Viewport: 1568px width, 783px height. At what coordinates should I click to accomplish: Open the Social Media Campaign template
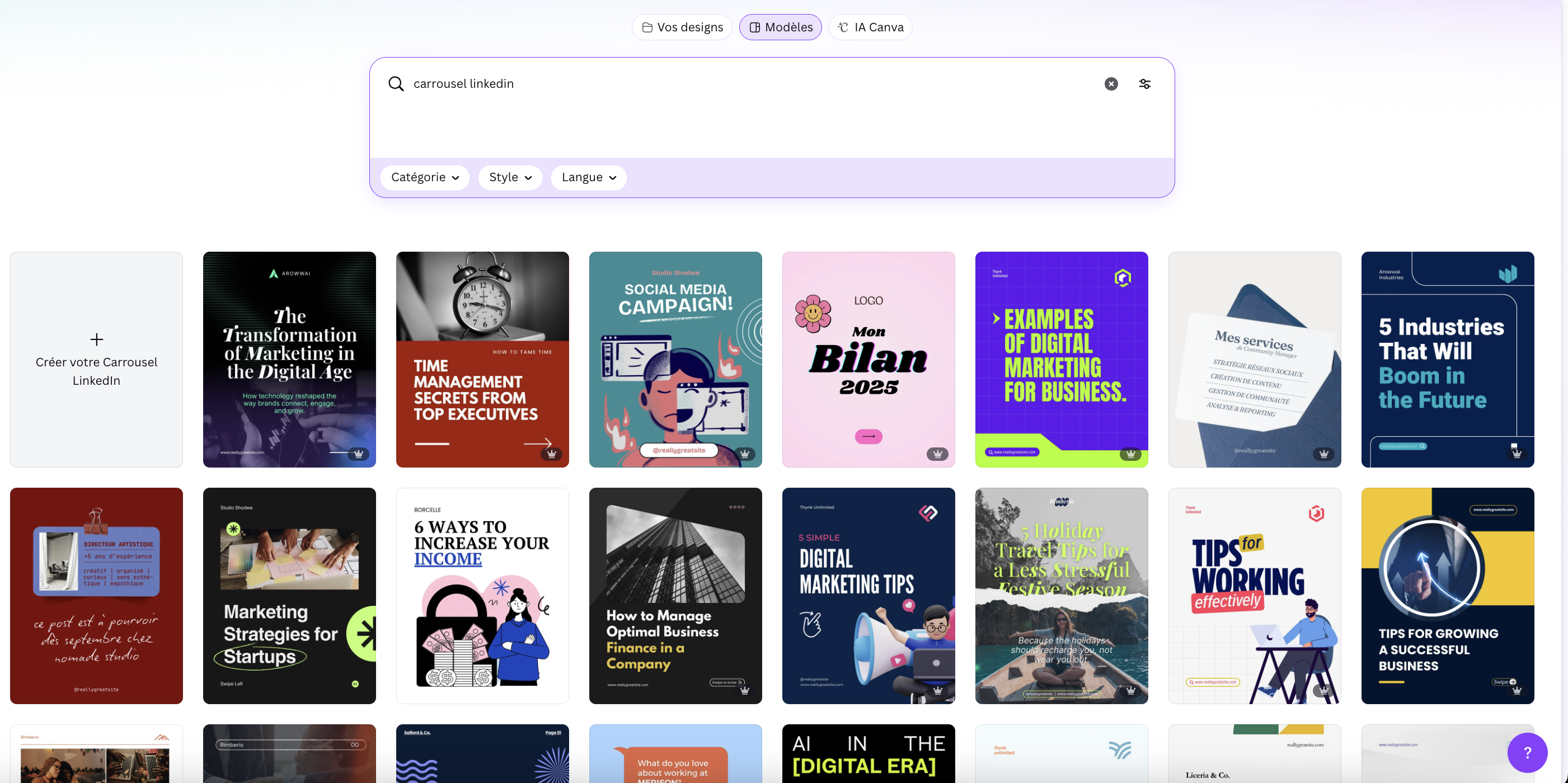[x=675, y=360]
